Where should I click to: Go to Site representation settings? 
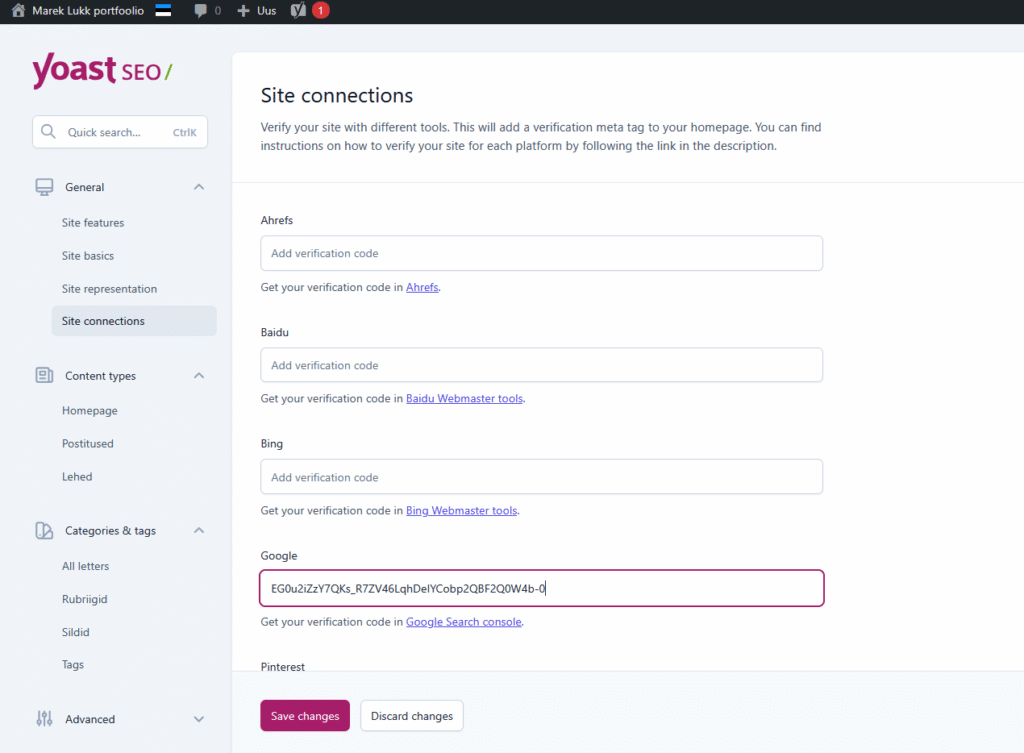109,289
